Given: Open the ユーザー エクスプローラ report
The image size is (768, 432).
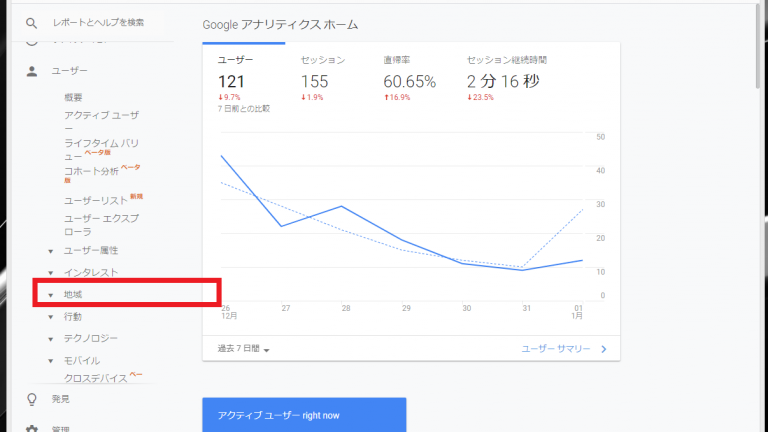Looking at the screenshot, I should click(x=101, y=225).
